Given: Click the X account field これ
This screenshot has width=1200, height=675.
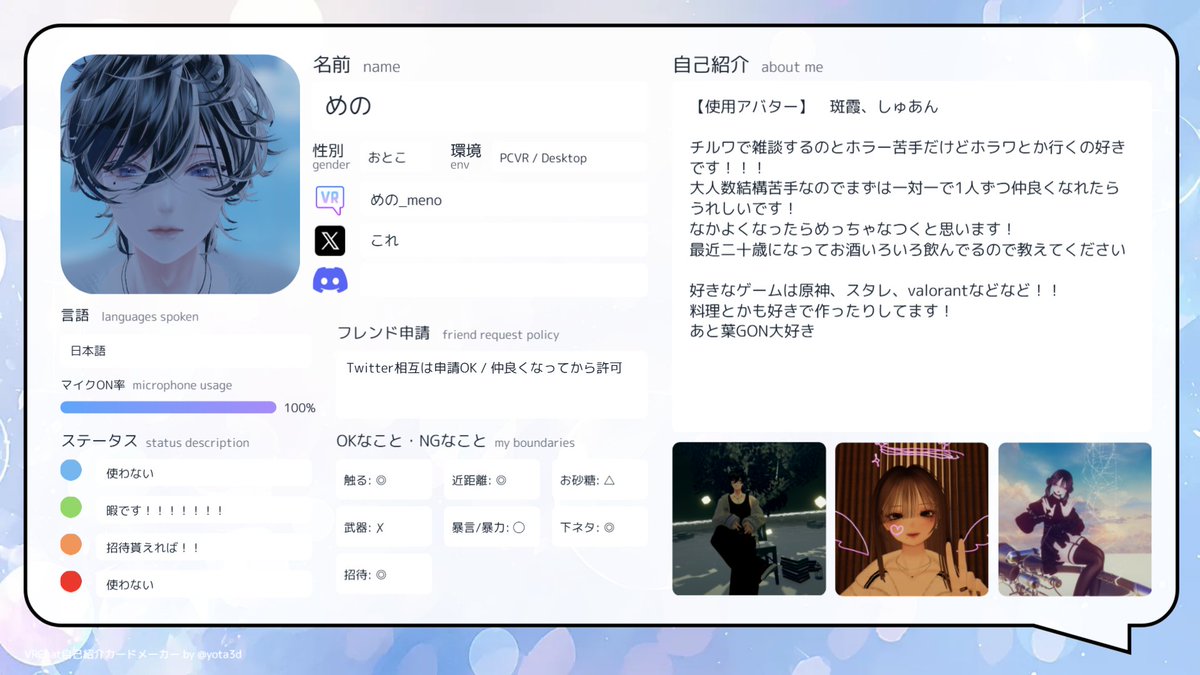Looking at the screenshot, I should coord(503,240).
